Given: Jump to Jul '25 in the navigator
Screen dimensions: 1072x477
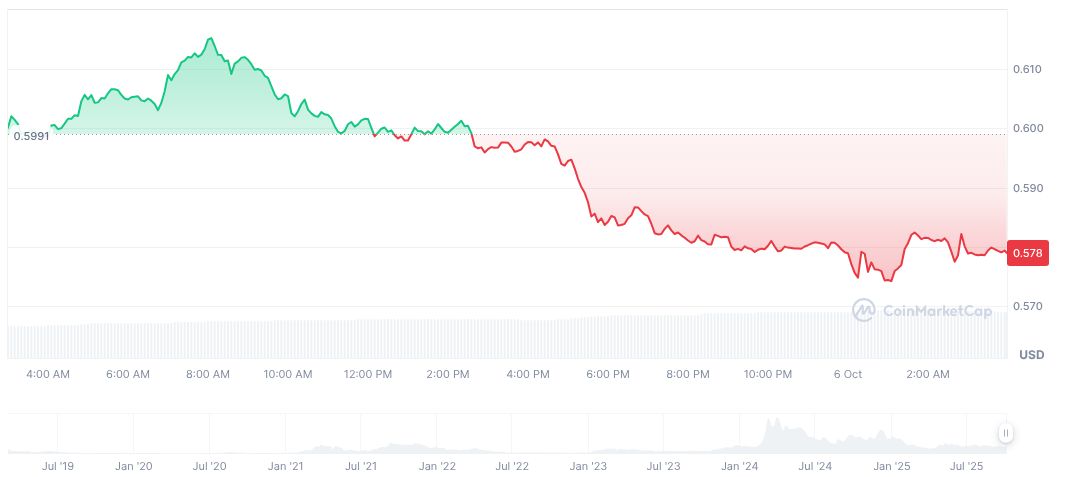Looking at the screenshot, I should pos(968,466).
